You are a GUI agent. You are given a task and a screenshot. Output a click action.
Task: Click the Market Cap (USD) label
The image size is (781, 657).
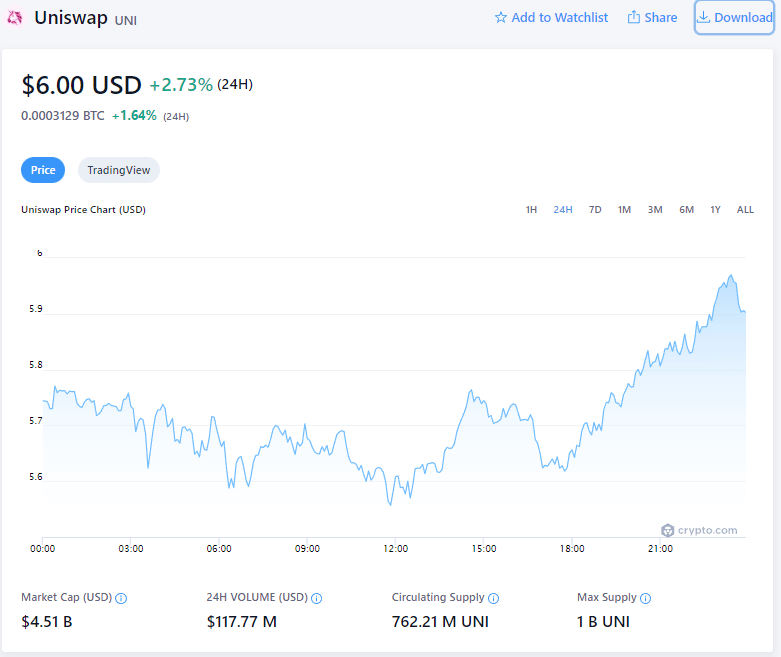pos(66,597)
